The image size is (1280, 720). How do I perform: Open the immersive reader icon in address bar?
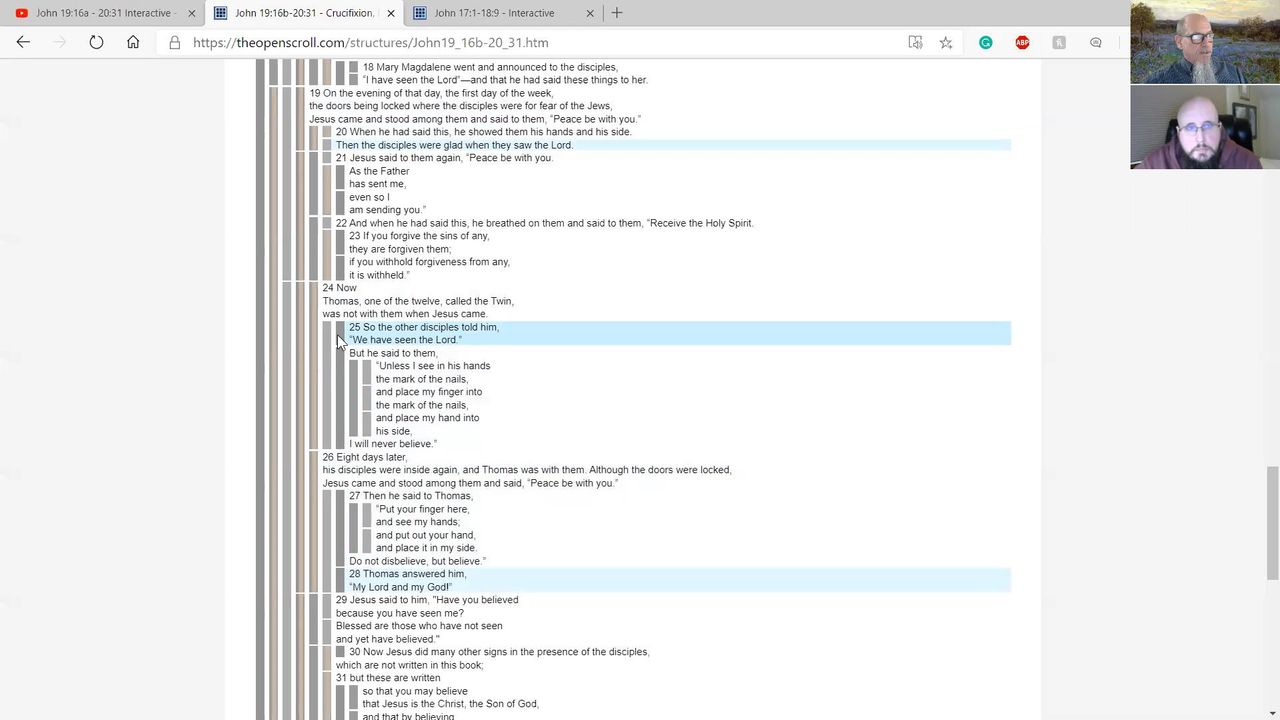click(915, 42)
